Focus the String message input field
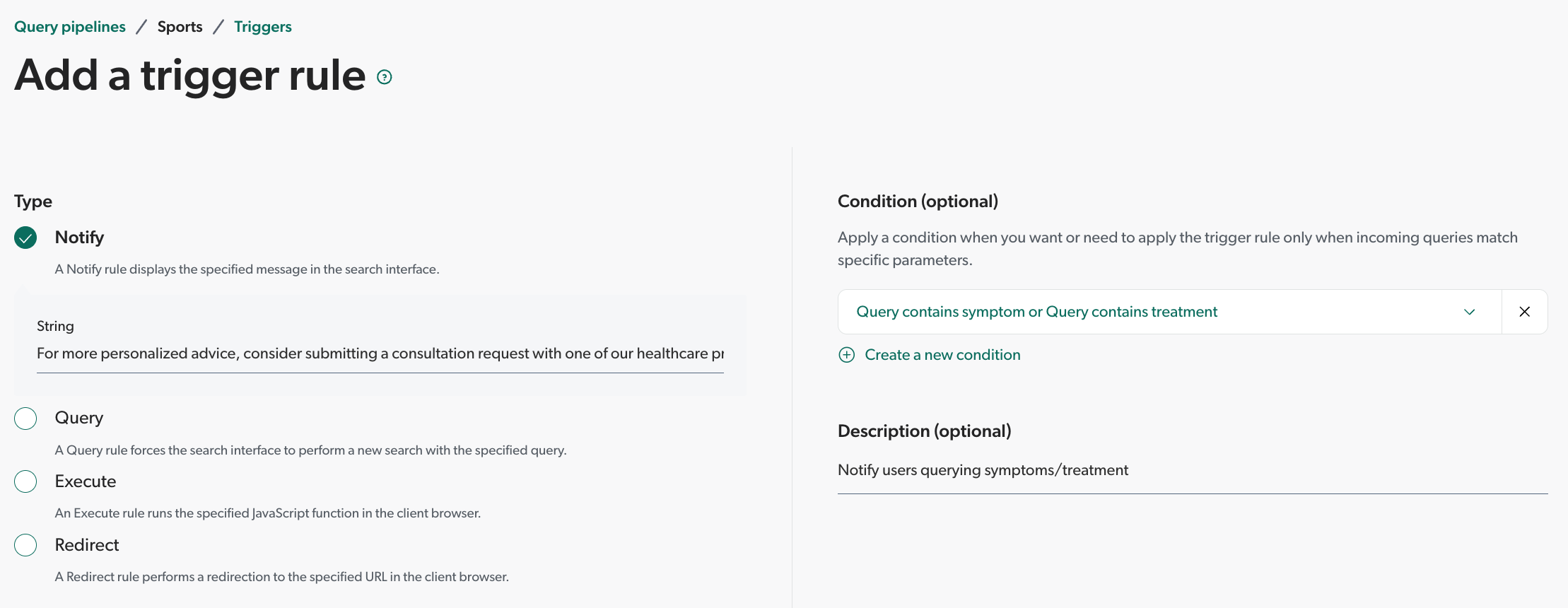This screenshot has height=608, width=1568. coord(380,353)
